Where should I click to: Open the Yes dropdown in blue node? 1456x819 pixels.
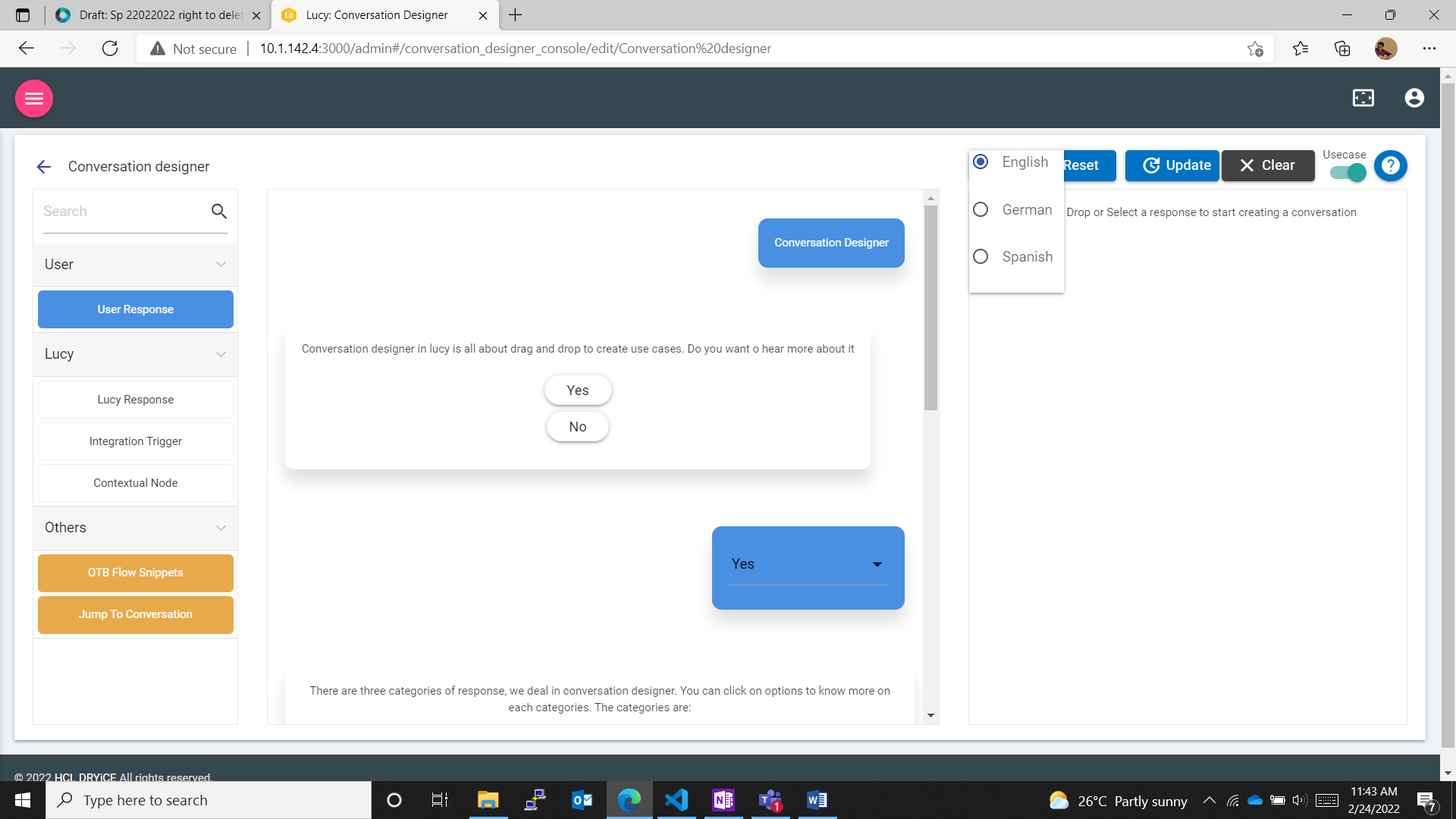pyautogui.click(x=877, y=564)
